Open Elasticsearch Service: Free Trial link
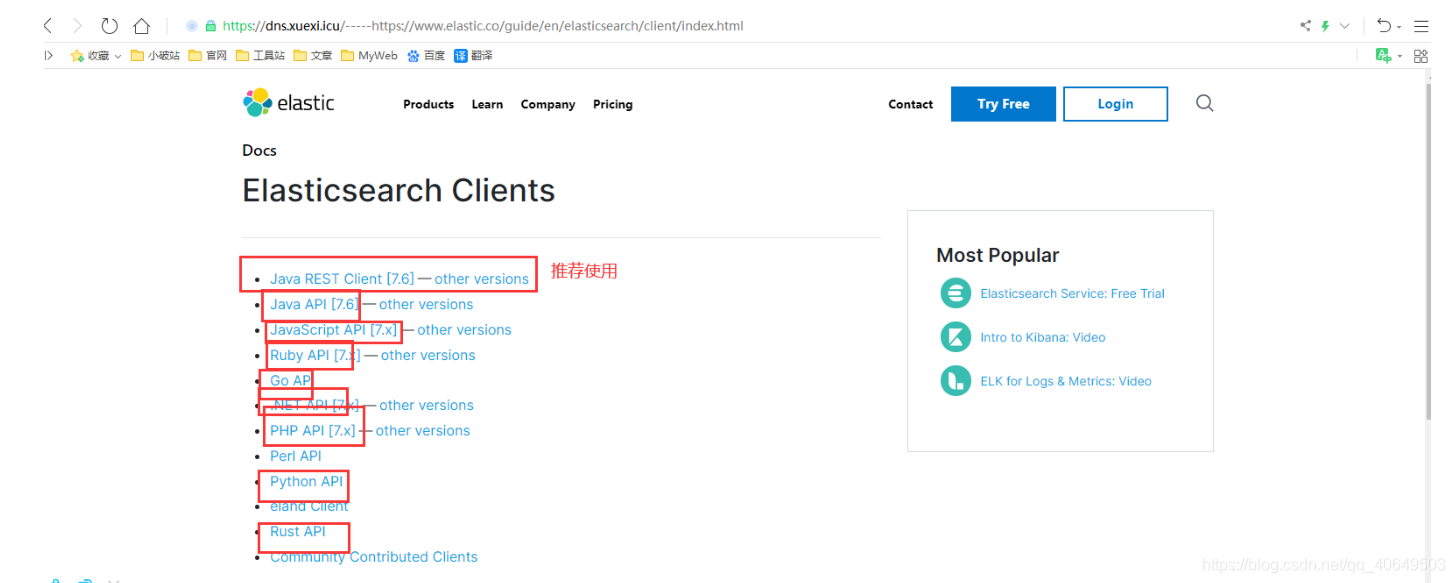This screenshot has height=583, width=1455. 1072,294
